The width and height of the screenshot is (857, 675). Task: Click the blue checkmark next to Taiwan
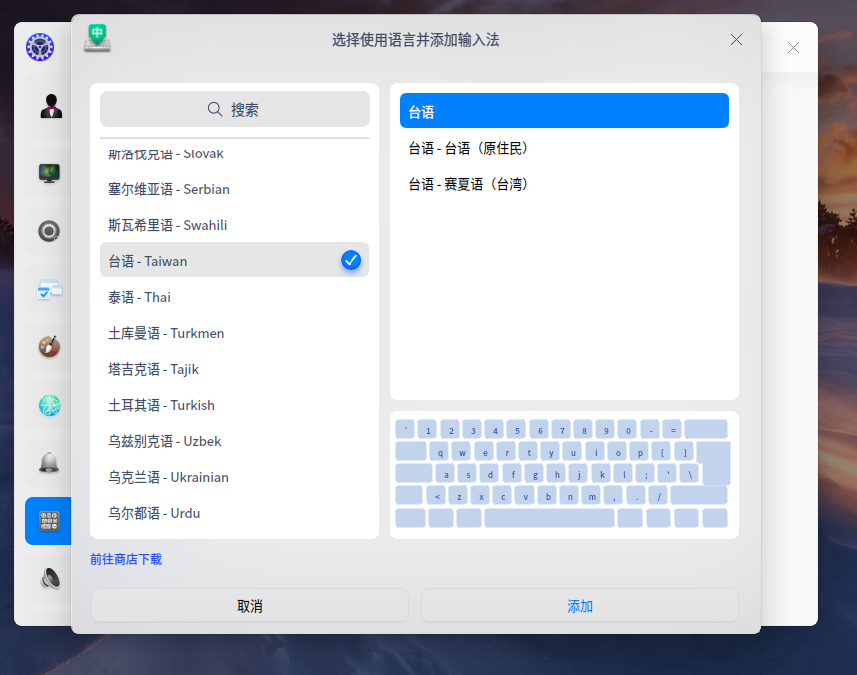click(351, 260)
